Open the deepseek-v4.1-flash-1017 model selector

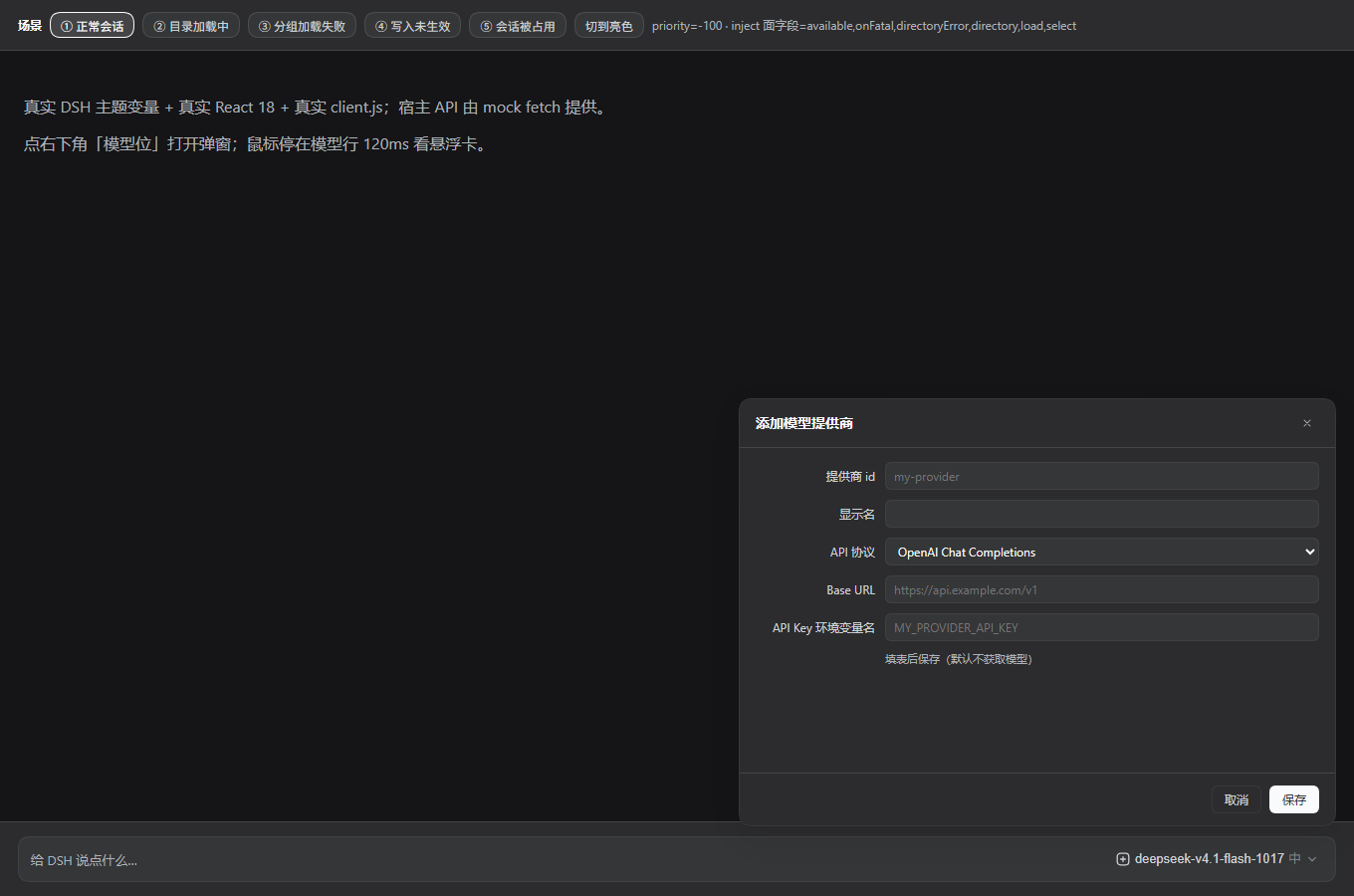[1217, 858]
